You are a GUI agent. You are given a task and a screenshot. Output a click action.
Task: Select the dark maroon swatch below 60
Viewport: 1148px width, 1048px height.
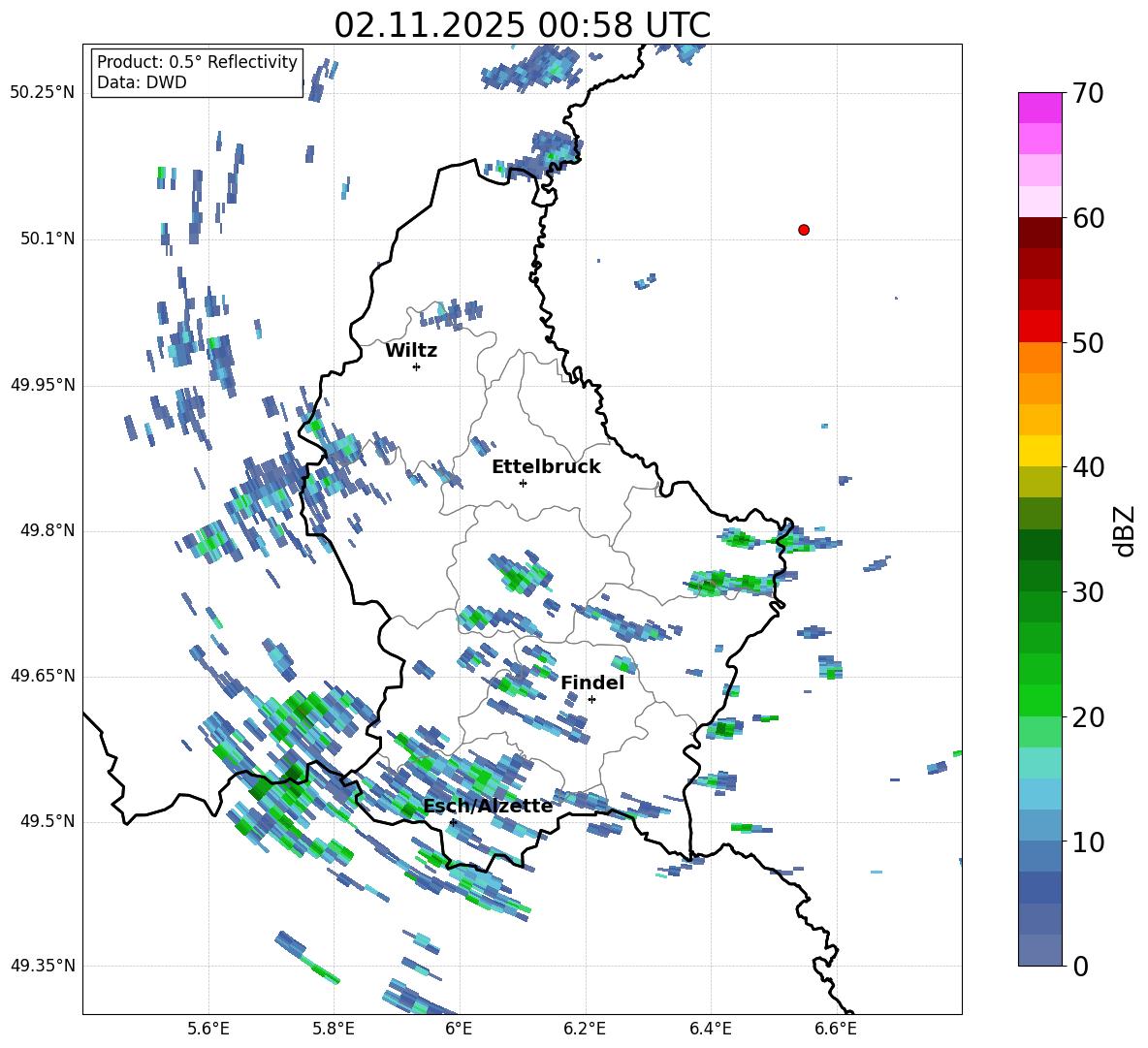(x=1040, y=233)
